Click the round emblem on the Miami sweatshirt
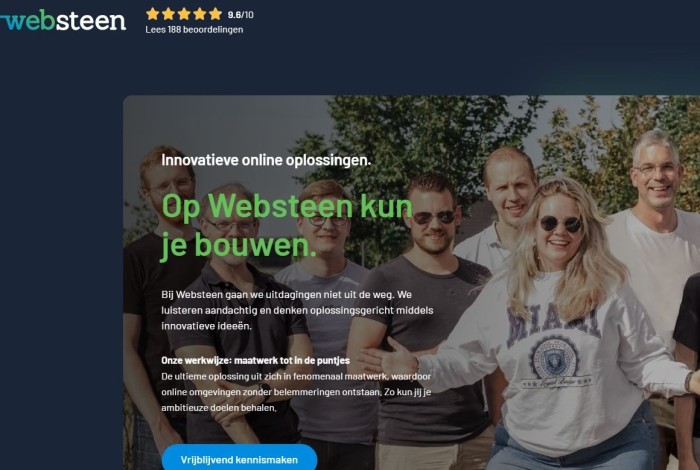Viewport: 700px width, 470px height. coord(554,358)
